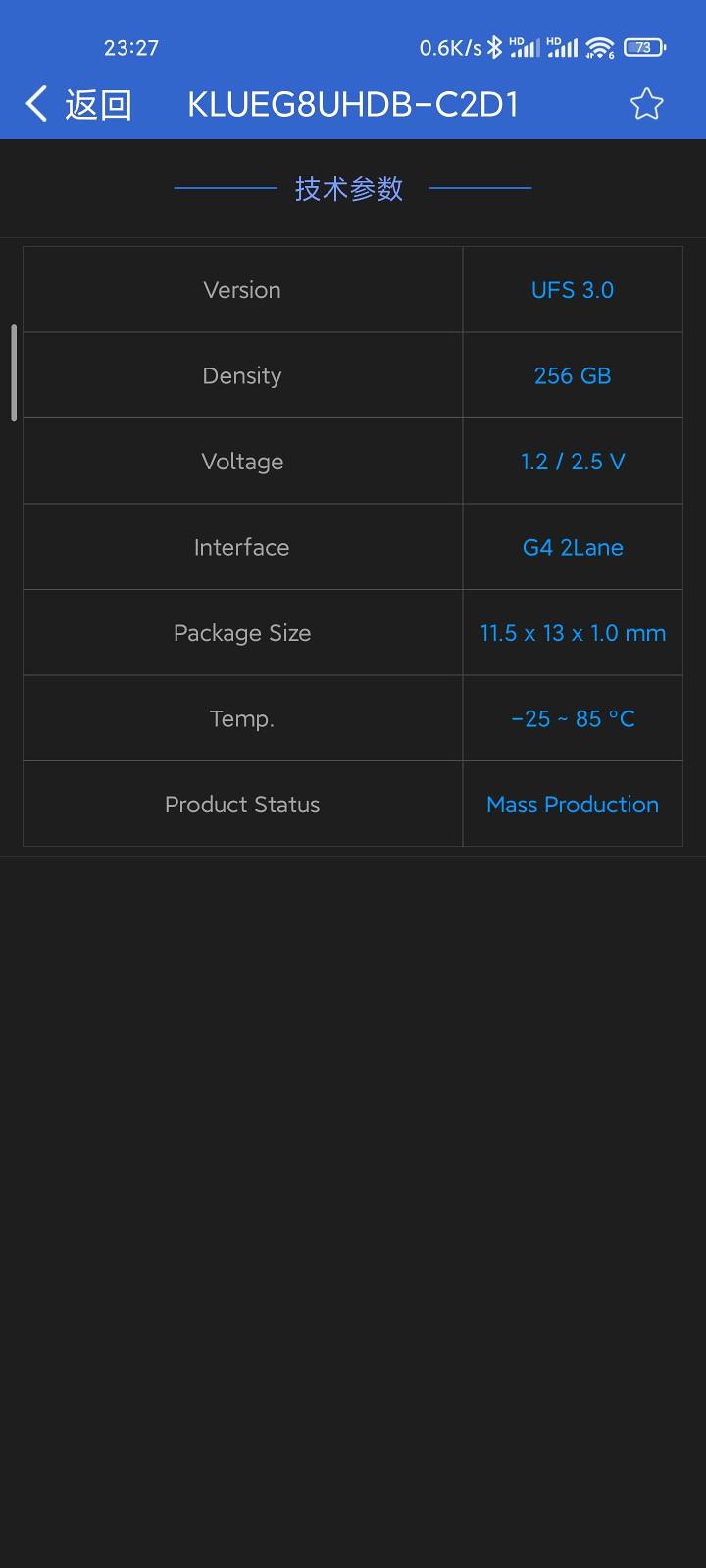Tap the Product Status row label
Screen dimensions: 706x1568
click(x=242, y=805)
